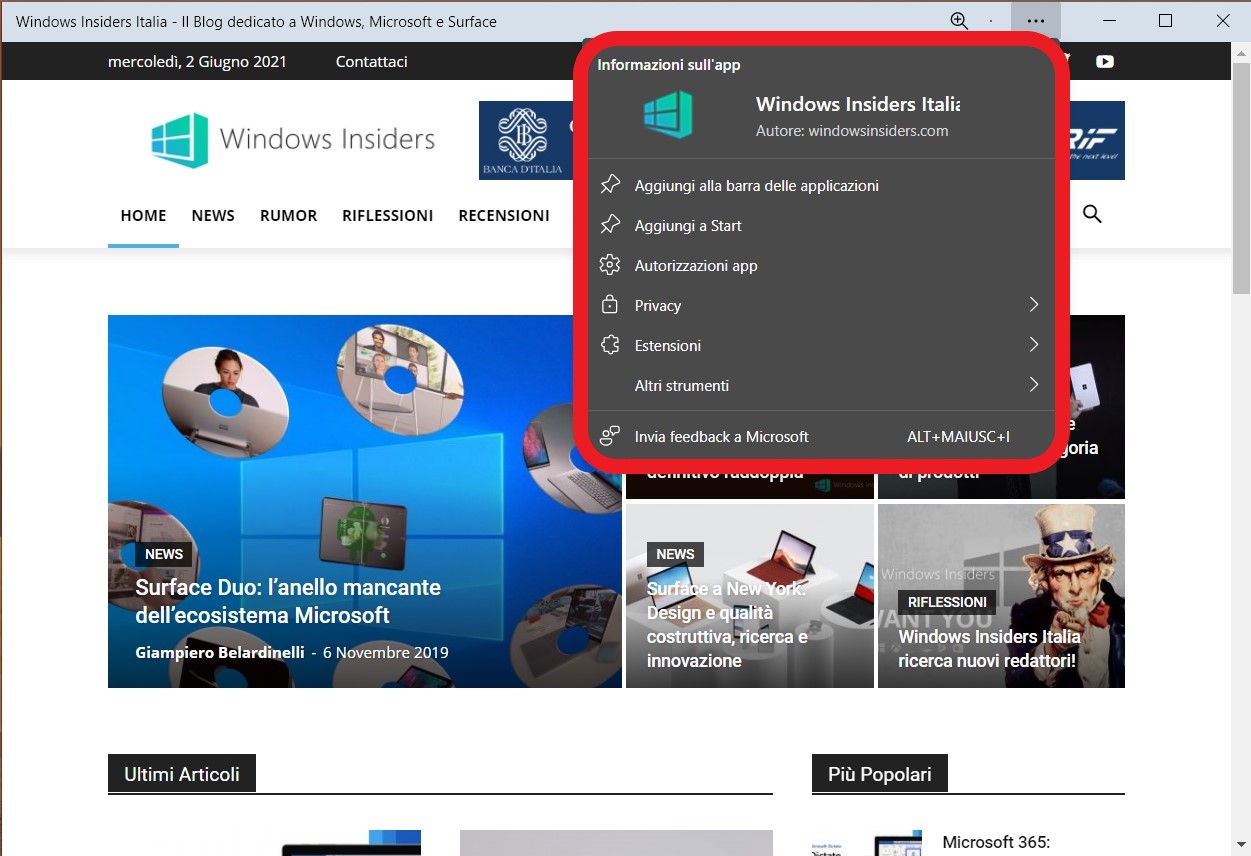Expand the Privacy submenu arrow
The height and width of the screenshot is (856, 1251).
coord(1034,304)
